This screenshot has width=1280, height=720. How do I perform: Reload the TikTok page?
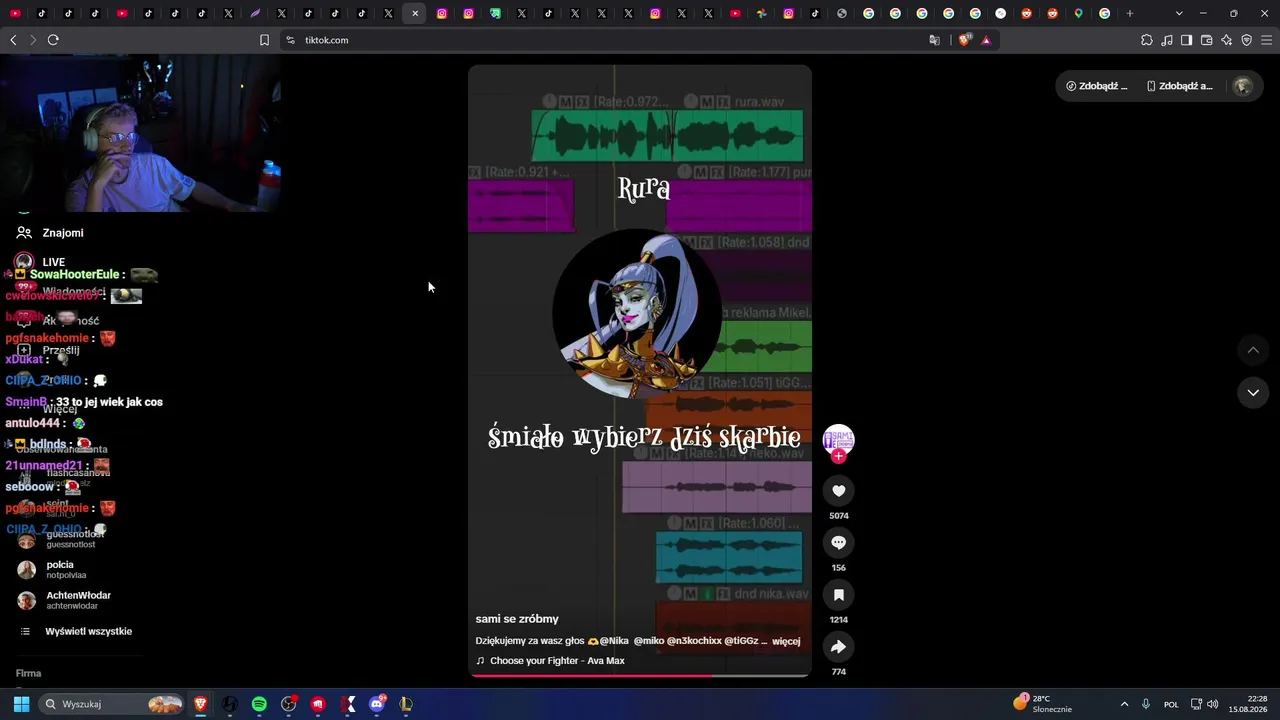[53, 40]
